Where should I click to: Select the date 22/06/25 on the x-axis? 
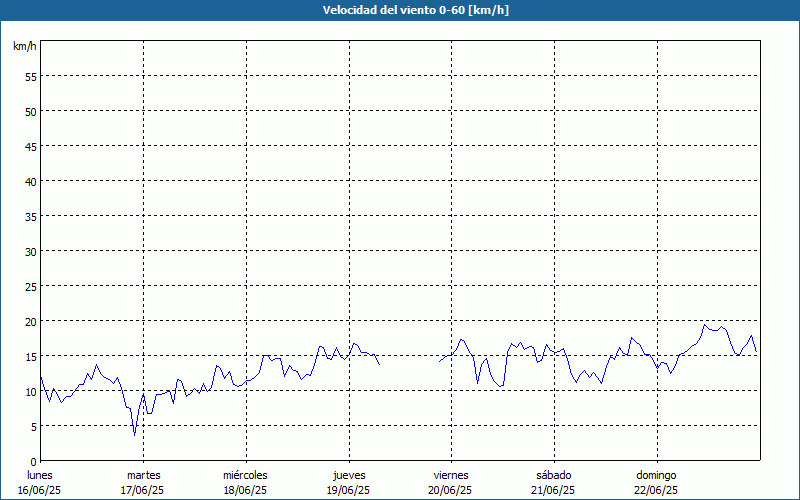coord(656,490)
